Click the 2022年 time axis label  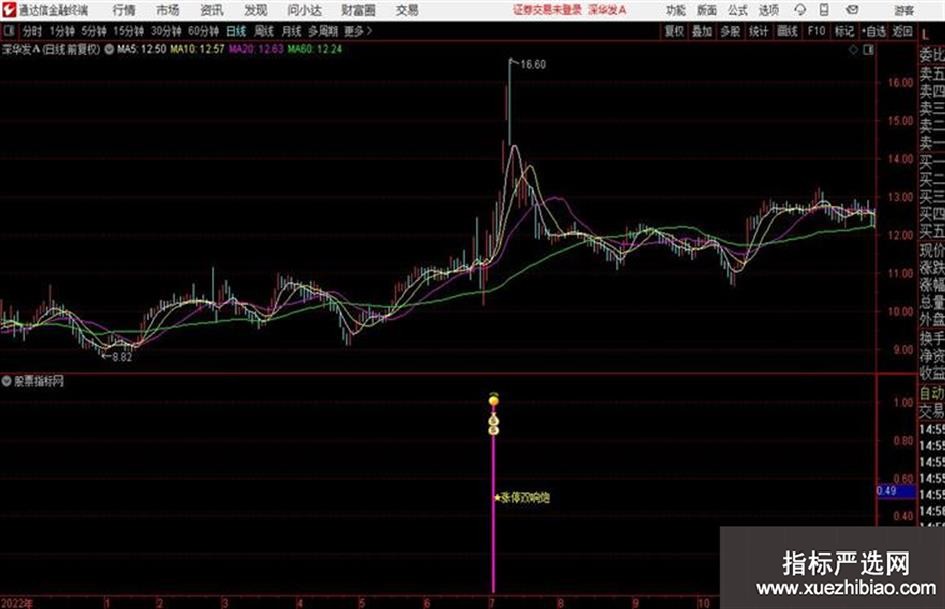pyautogui.click(x=17, y=603)
